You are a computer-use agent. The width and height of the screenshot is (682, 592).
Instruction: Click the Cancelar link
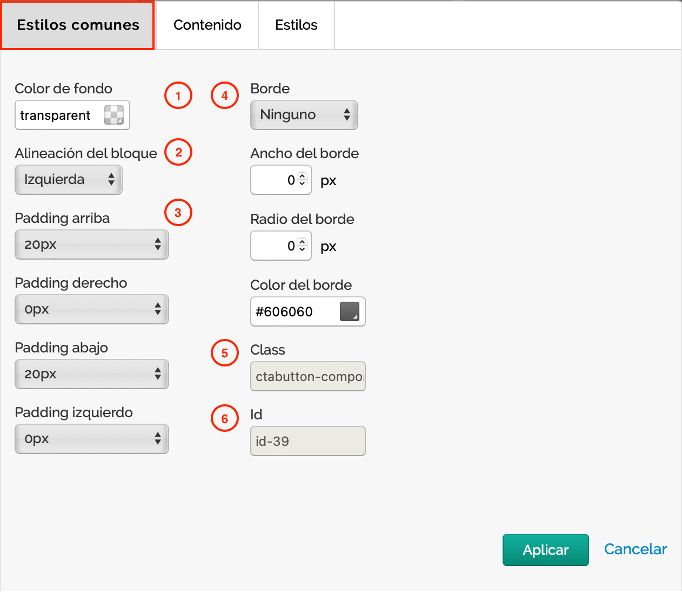[x=635, y=549]
